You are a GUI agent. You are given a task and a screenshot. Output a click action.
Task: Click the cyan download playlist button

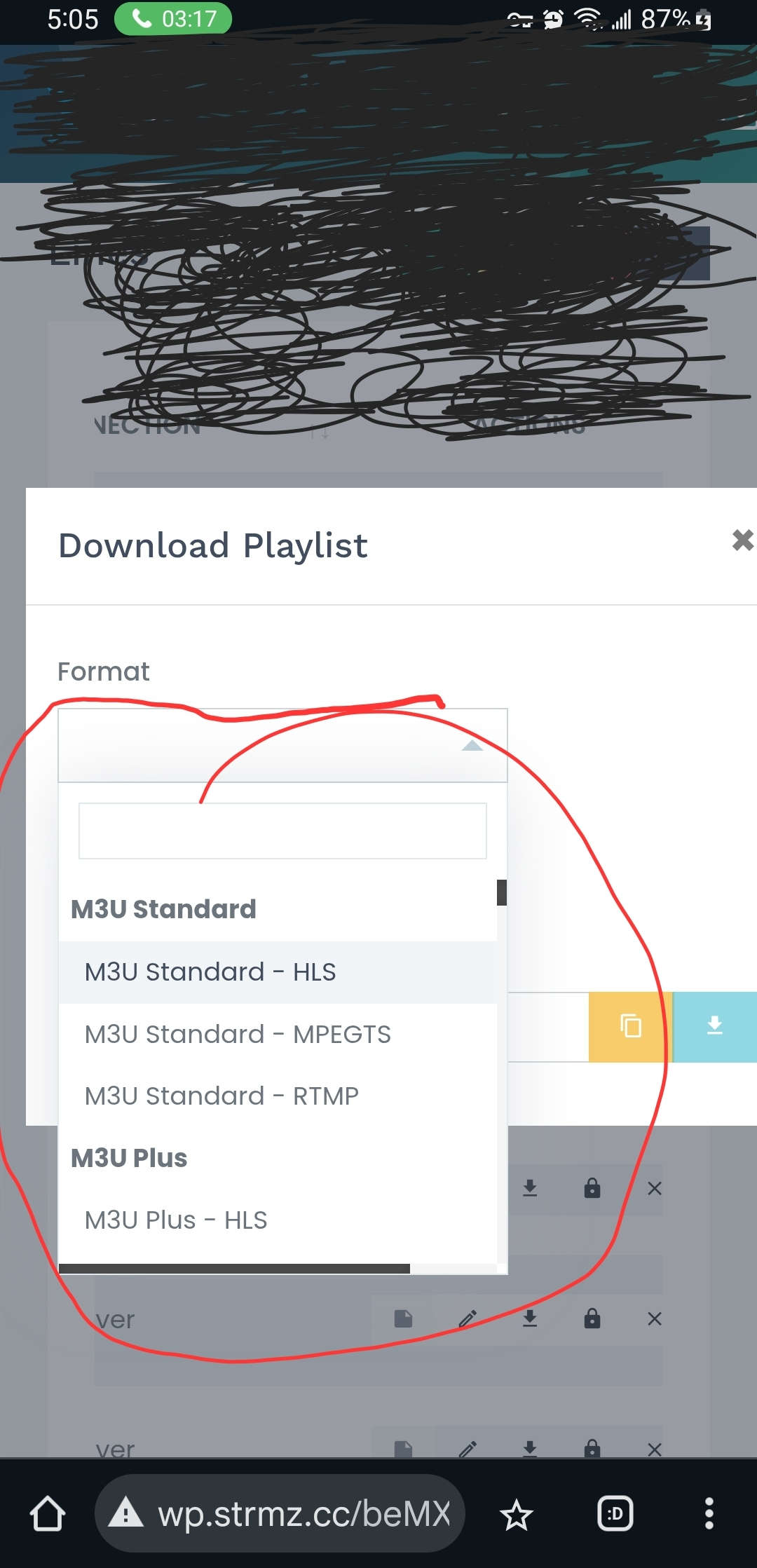tap(714, 1026)
